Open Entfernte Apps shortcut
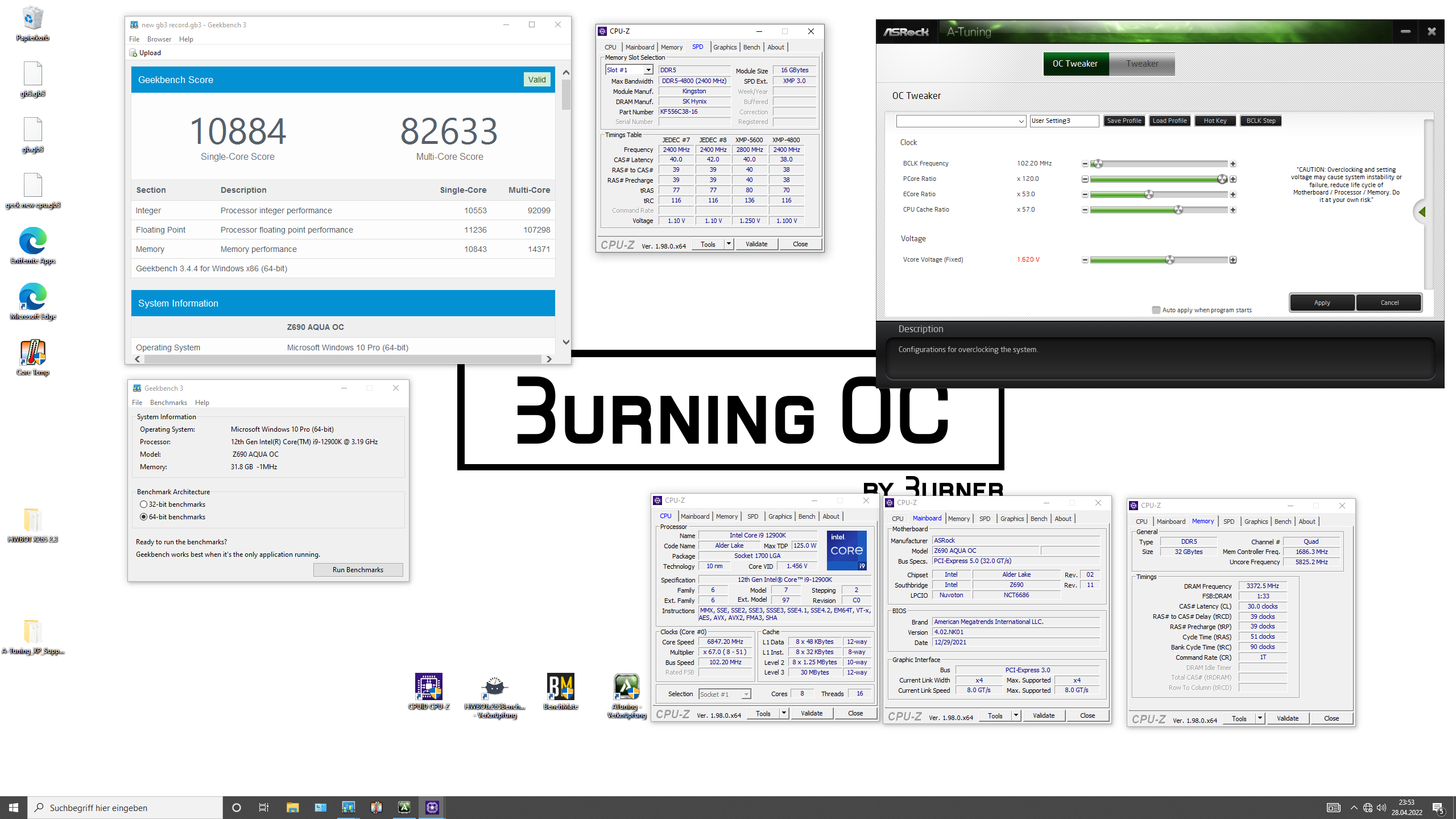The height and width of the screenshot is (819, 1456). tap(32, 246)
